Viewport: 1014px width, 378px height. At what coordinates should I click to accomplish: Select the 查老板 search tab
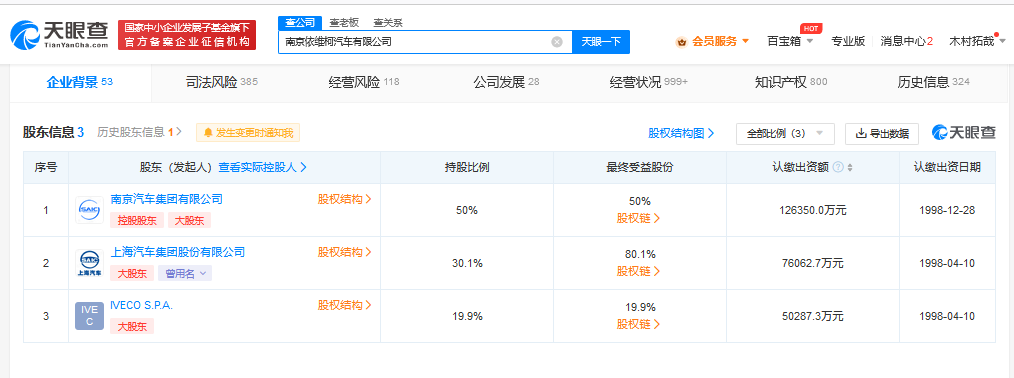point(344,23)
